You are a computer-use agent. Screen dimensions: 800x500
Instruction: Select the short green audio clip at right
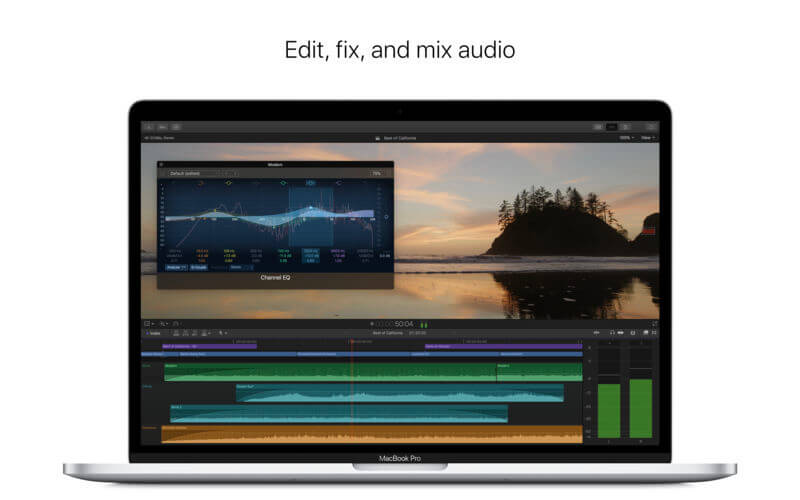point(540,372)
